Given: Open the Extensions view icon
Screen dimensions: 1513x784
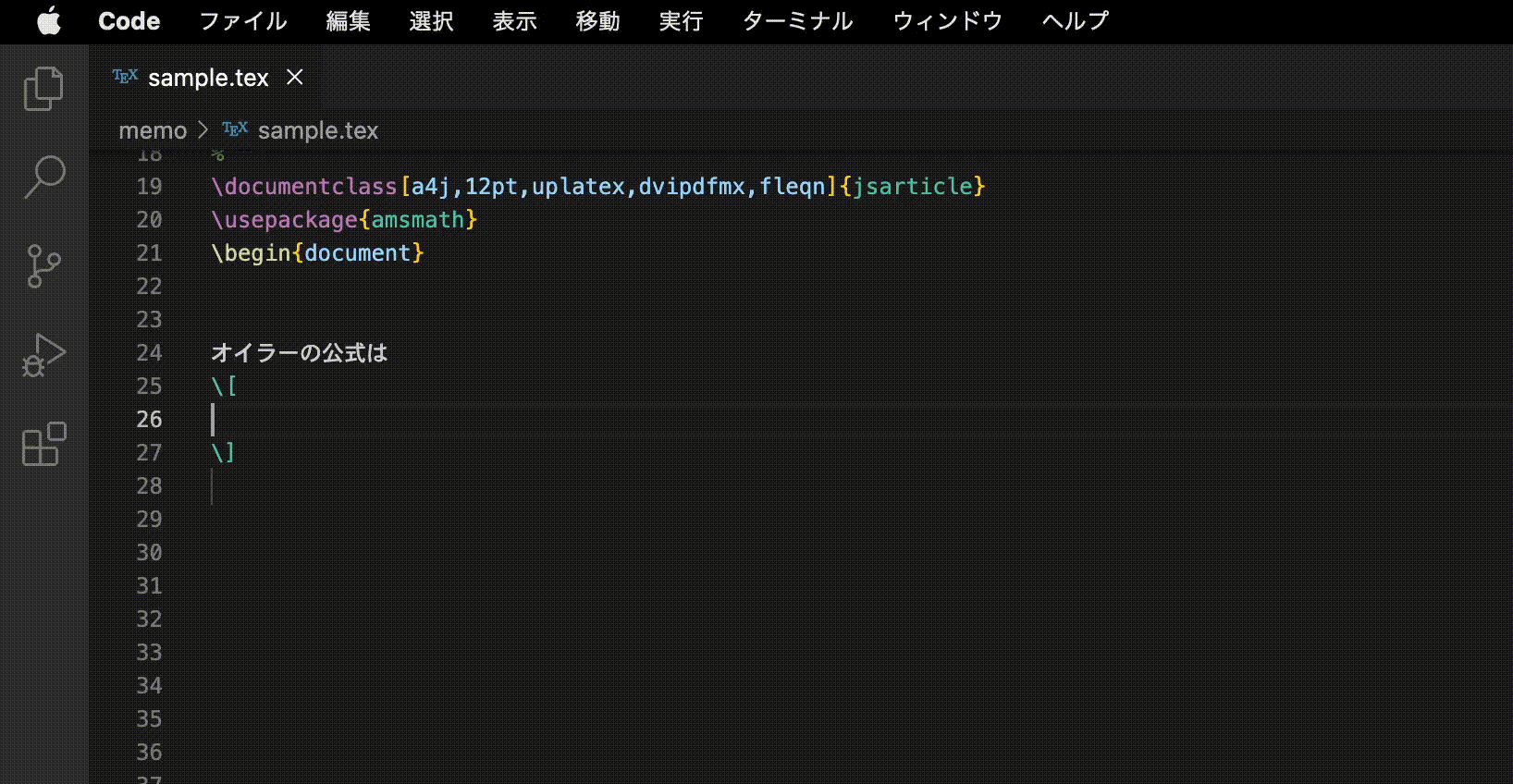Looking at the screenshot, I should [x=43, y=444].
